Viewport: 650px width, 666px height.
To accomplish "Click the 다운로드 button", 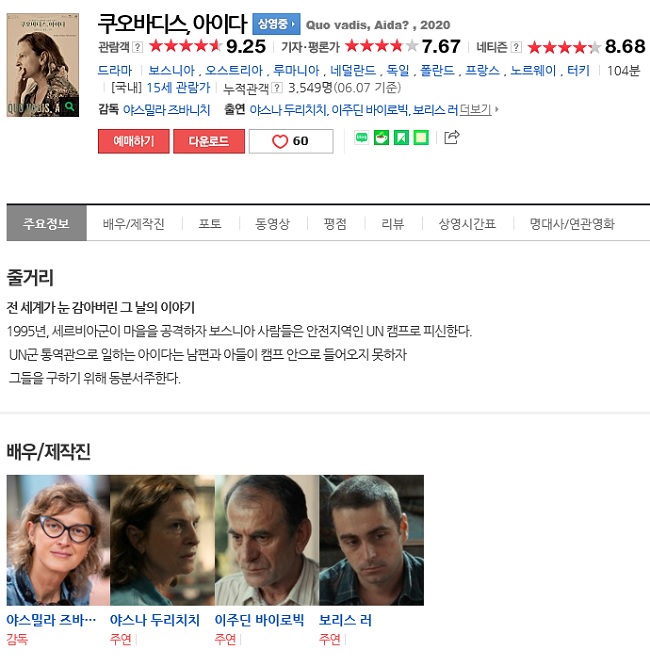I will click(209, 141).
